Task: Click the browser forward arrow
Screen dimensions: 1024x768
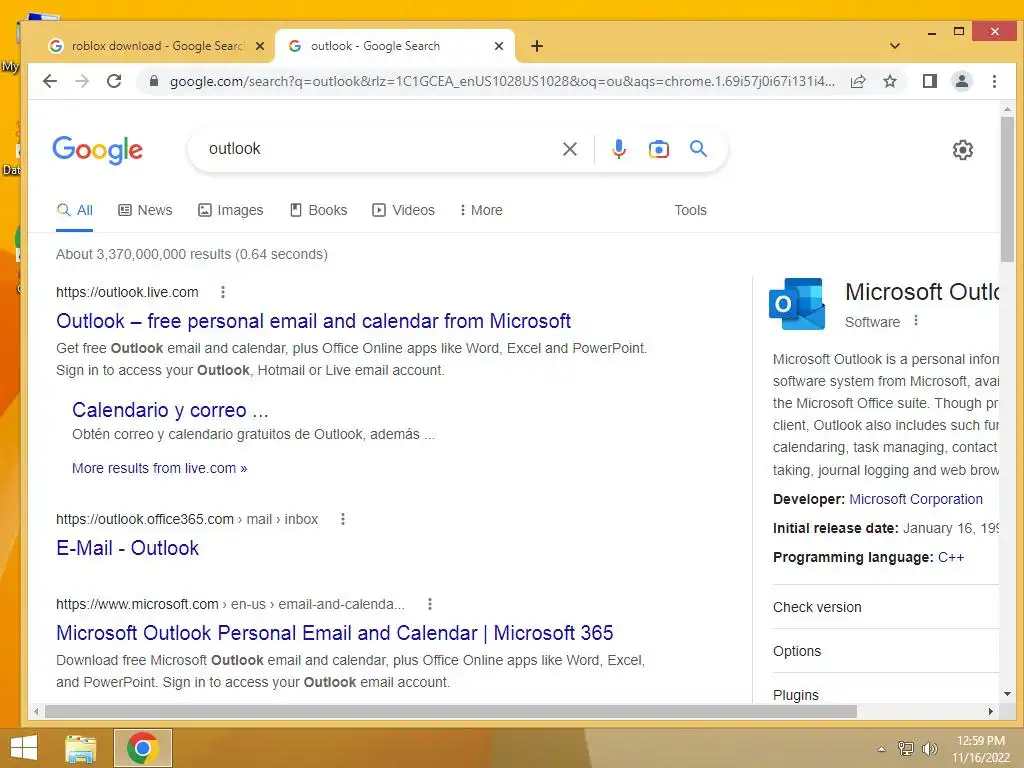Action: [x=82, y=81]
